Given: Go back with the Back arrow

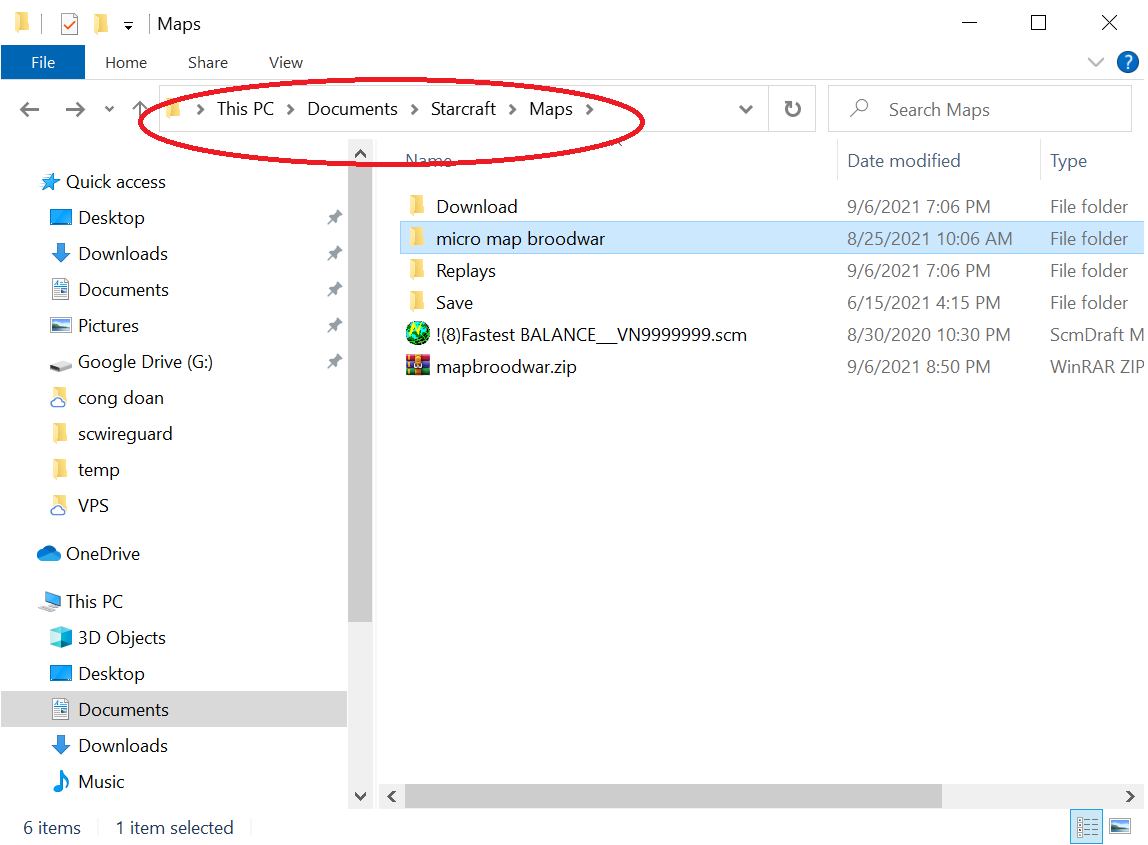Looking at the screenshot, I should click(x=29, y=110).
